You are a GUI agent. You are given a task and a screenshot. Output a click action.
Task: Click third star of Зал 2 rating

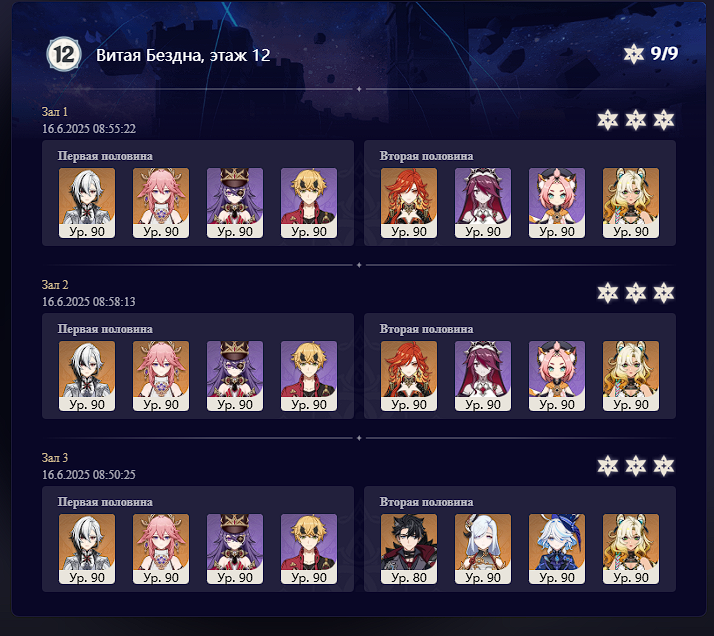664,293
